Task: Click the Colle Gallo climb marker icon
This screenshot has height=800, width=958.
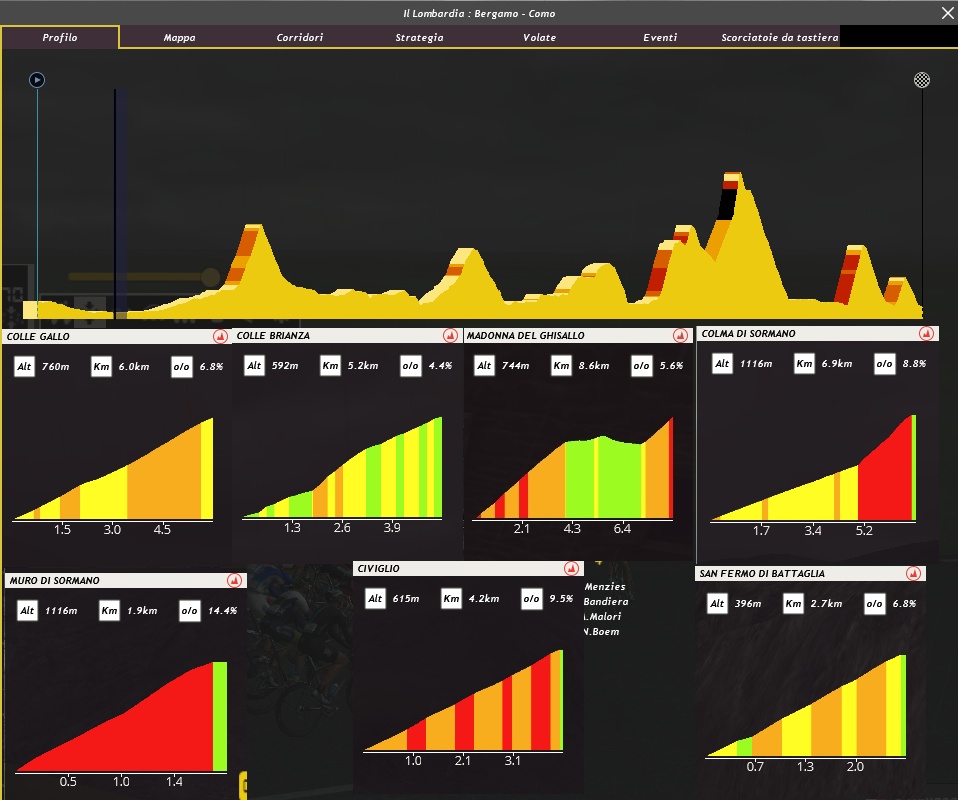Action: (x=220, y=336)
